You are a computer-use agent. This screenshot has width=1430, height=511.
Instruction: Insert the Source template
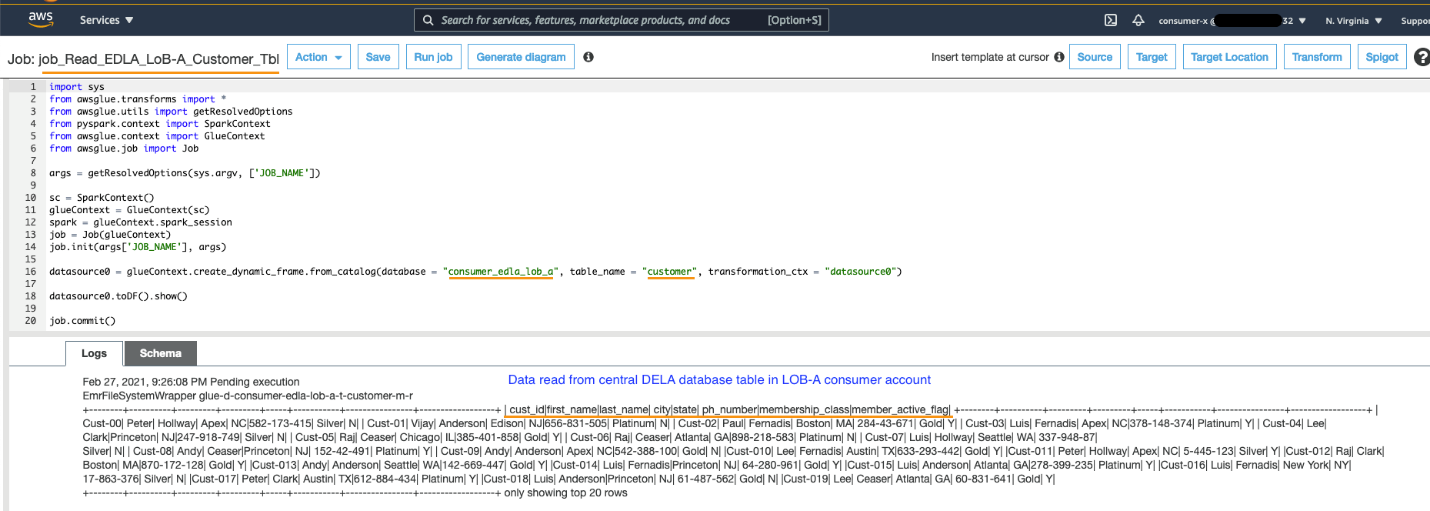tap(1095, 57)
